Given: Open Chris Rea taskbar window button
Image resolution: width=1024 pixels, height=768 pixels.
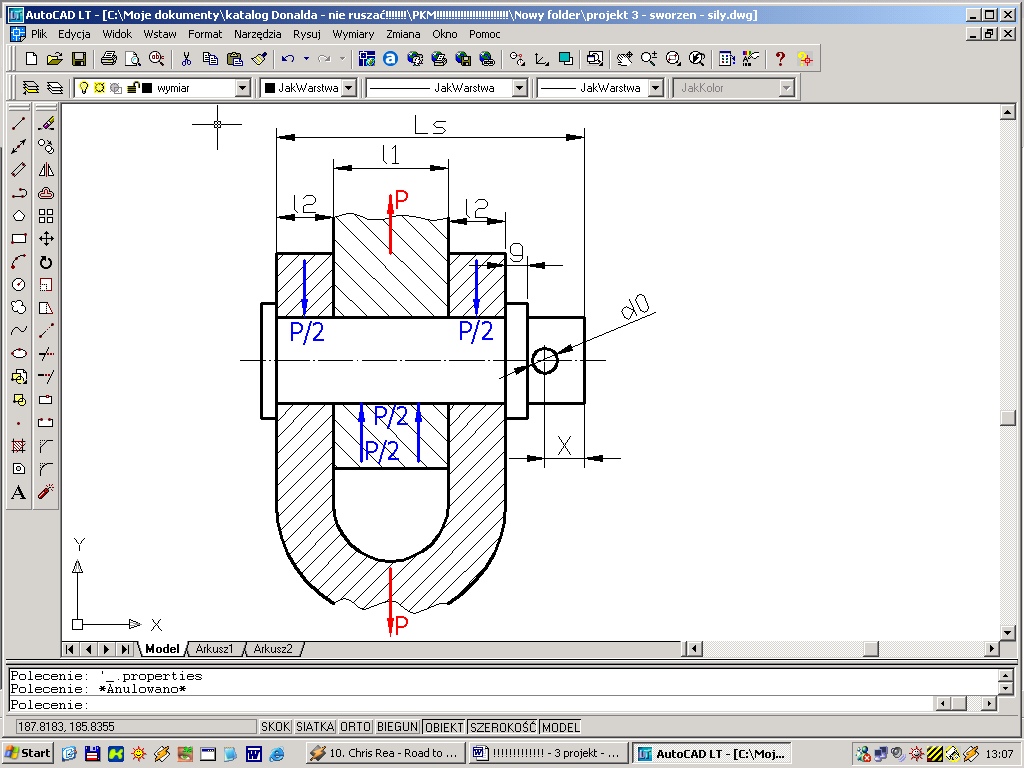Looking at the screenshot, I should pyautogui.click(x=384, y=753).
